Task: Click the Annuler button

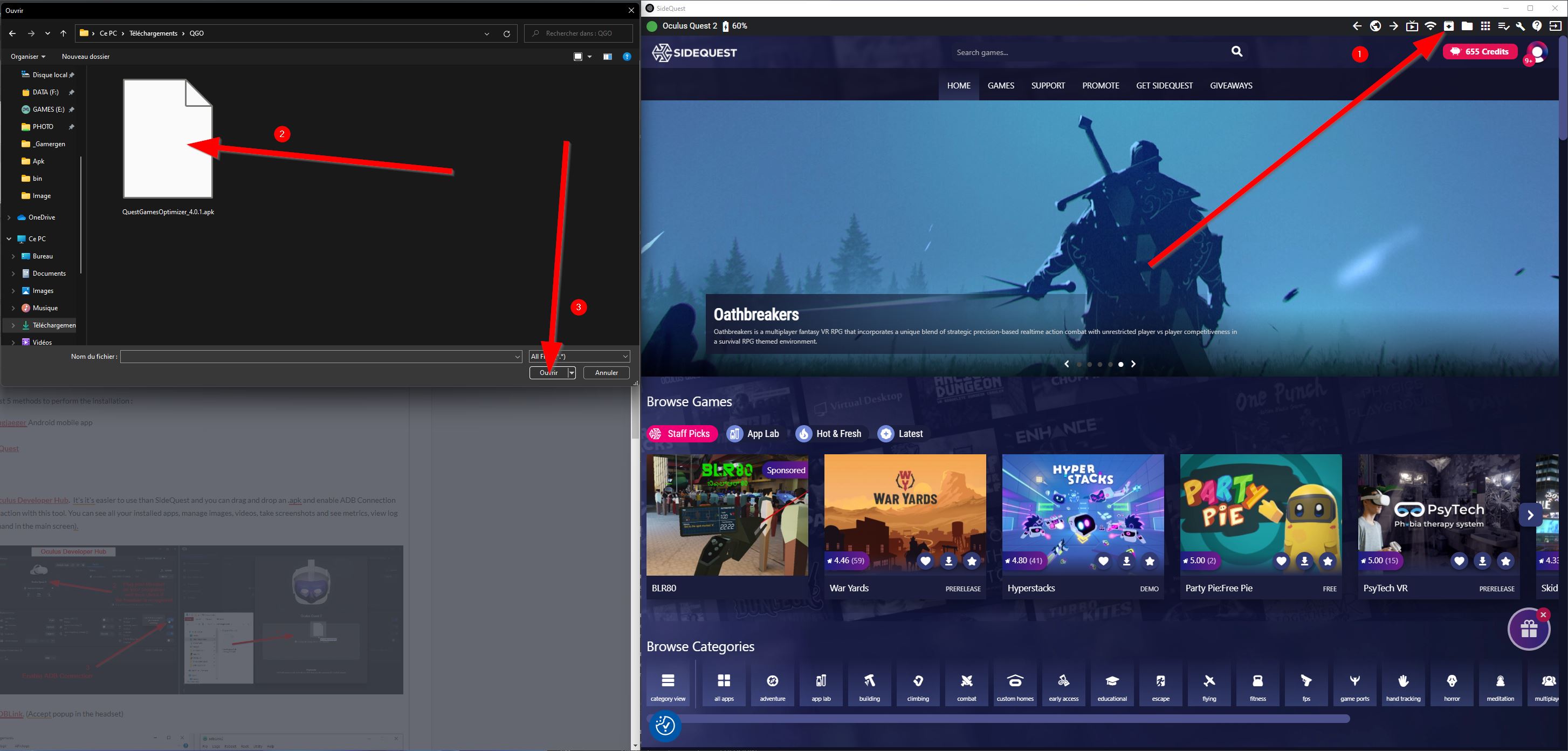Action: pyautogui.click(x=606, y=373)
